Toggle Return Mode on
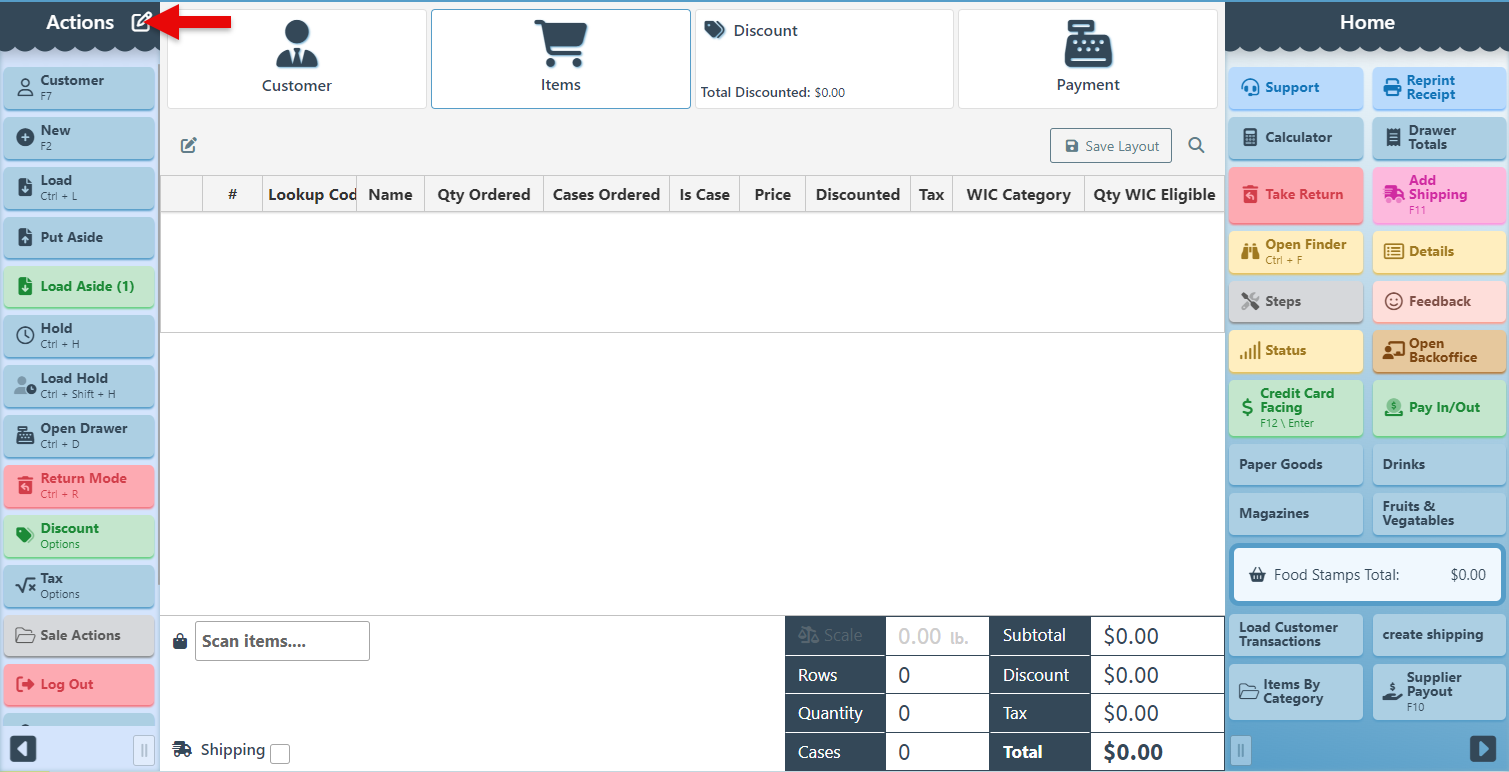1509x772 pixels. coord(79,486)
